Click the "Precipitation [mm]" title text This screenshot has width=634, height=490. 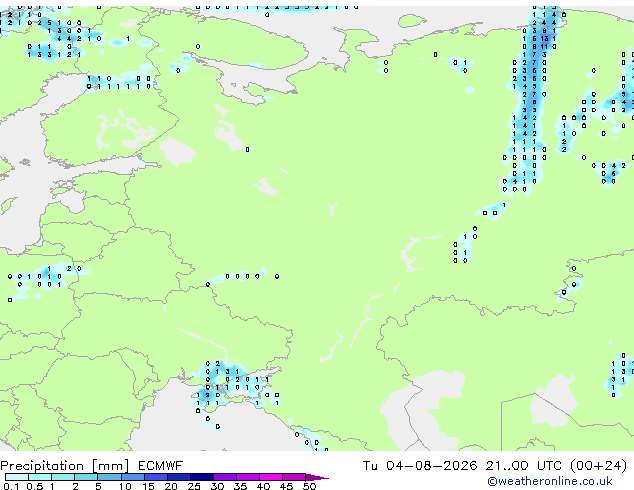click(x=65, y=466)
